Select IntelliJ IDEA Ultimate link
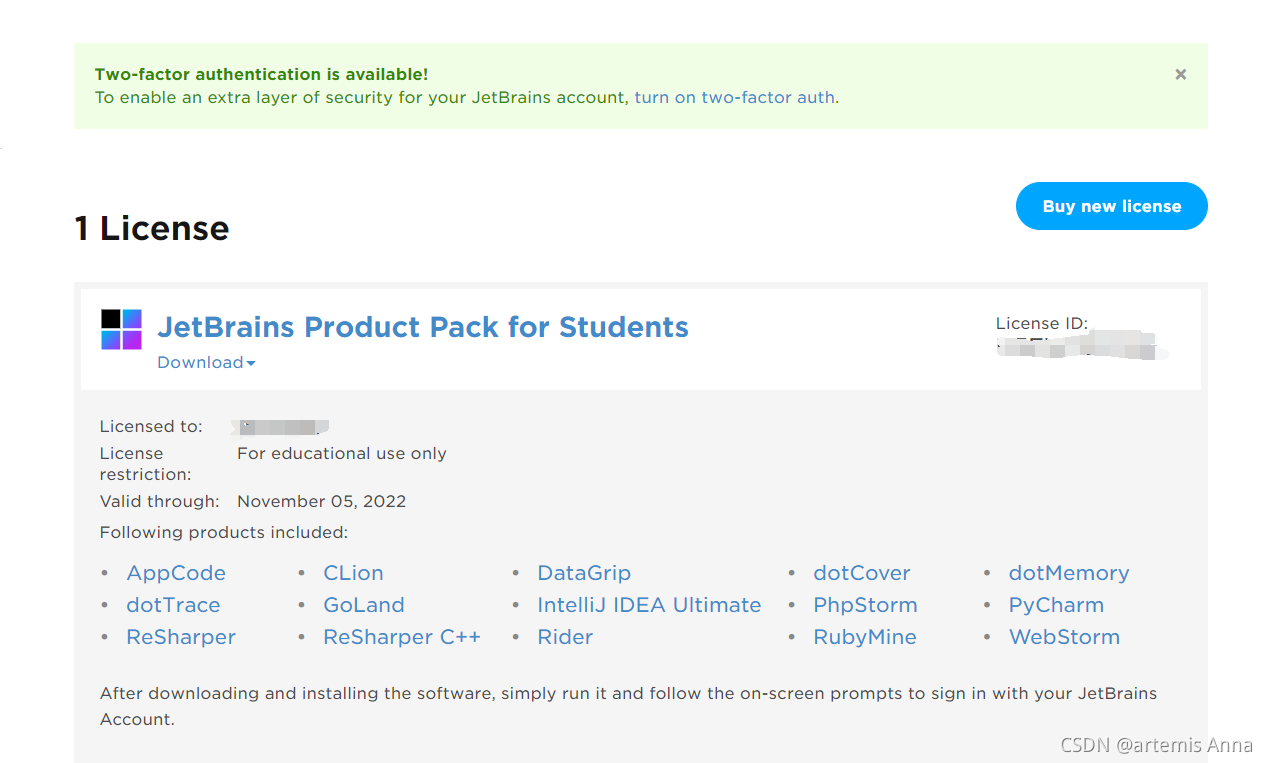1268x763 pixels. point(649,605)
